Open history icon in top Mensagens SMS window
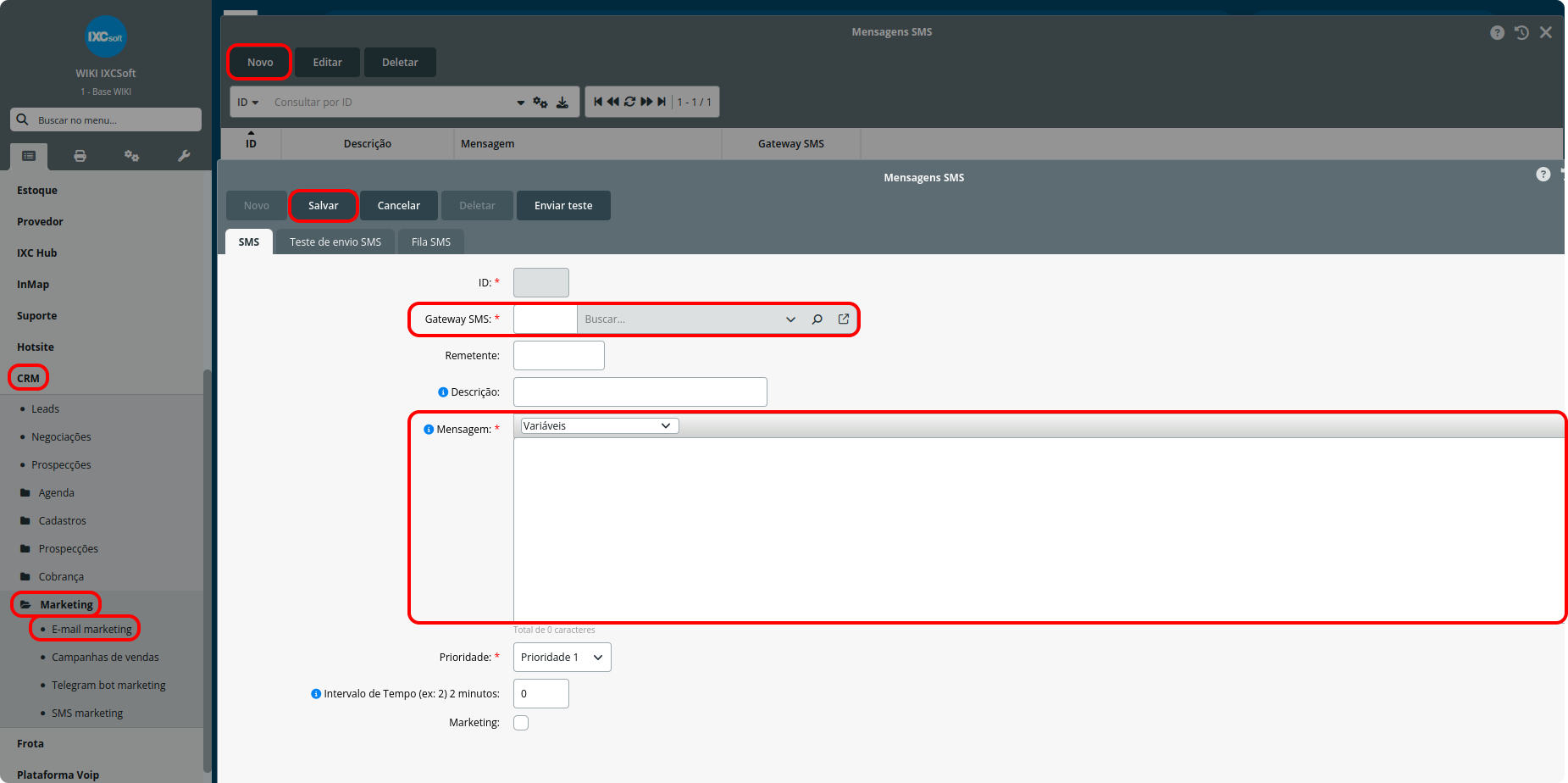Viewport: 1568px width, 783px height. pos(1521,32)
